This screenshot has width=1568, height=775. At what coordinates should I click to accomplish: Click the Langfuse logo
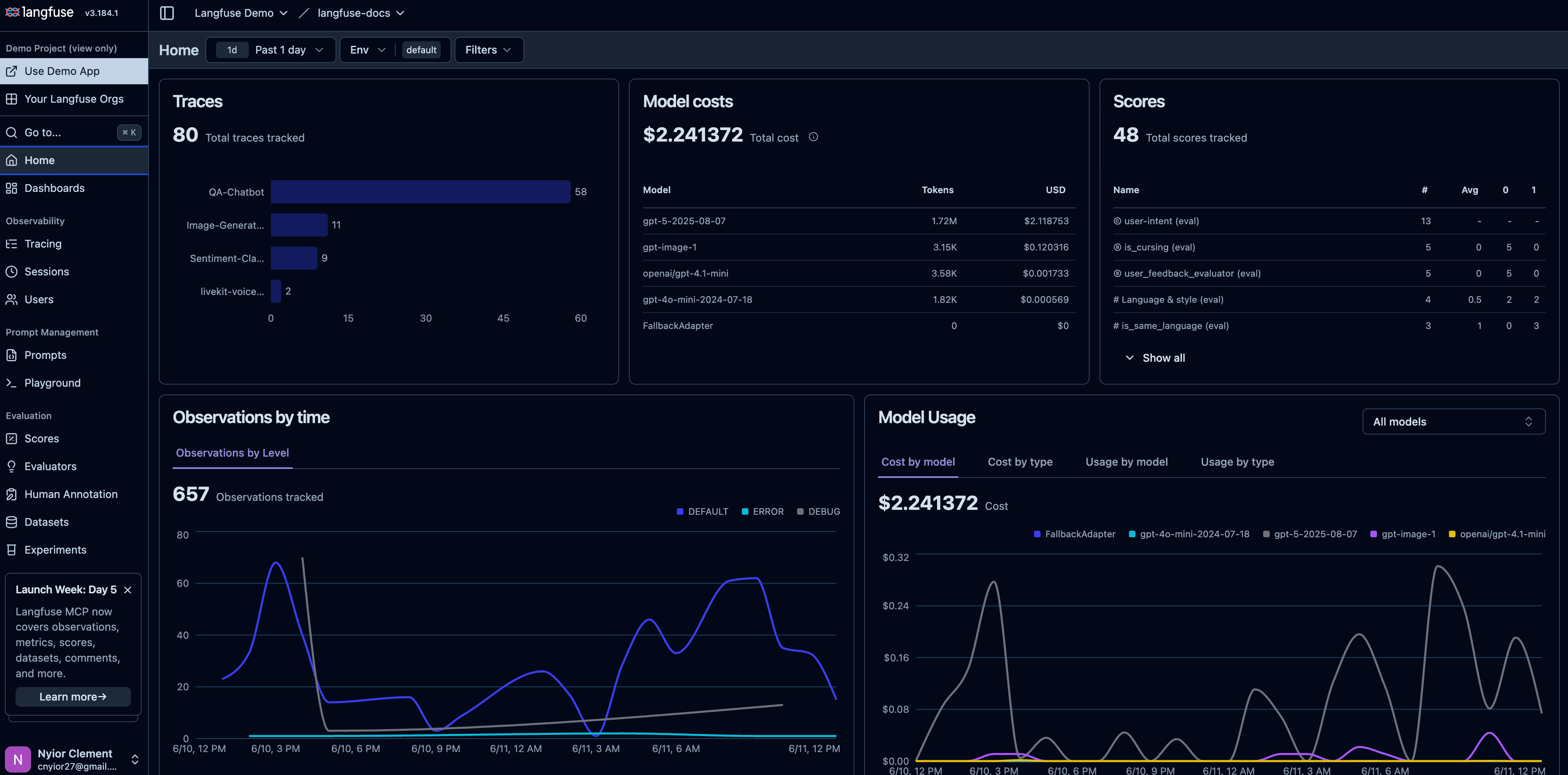[x=39, y=12]
